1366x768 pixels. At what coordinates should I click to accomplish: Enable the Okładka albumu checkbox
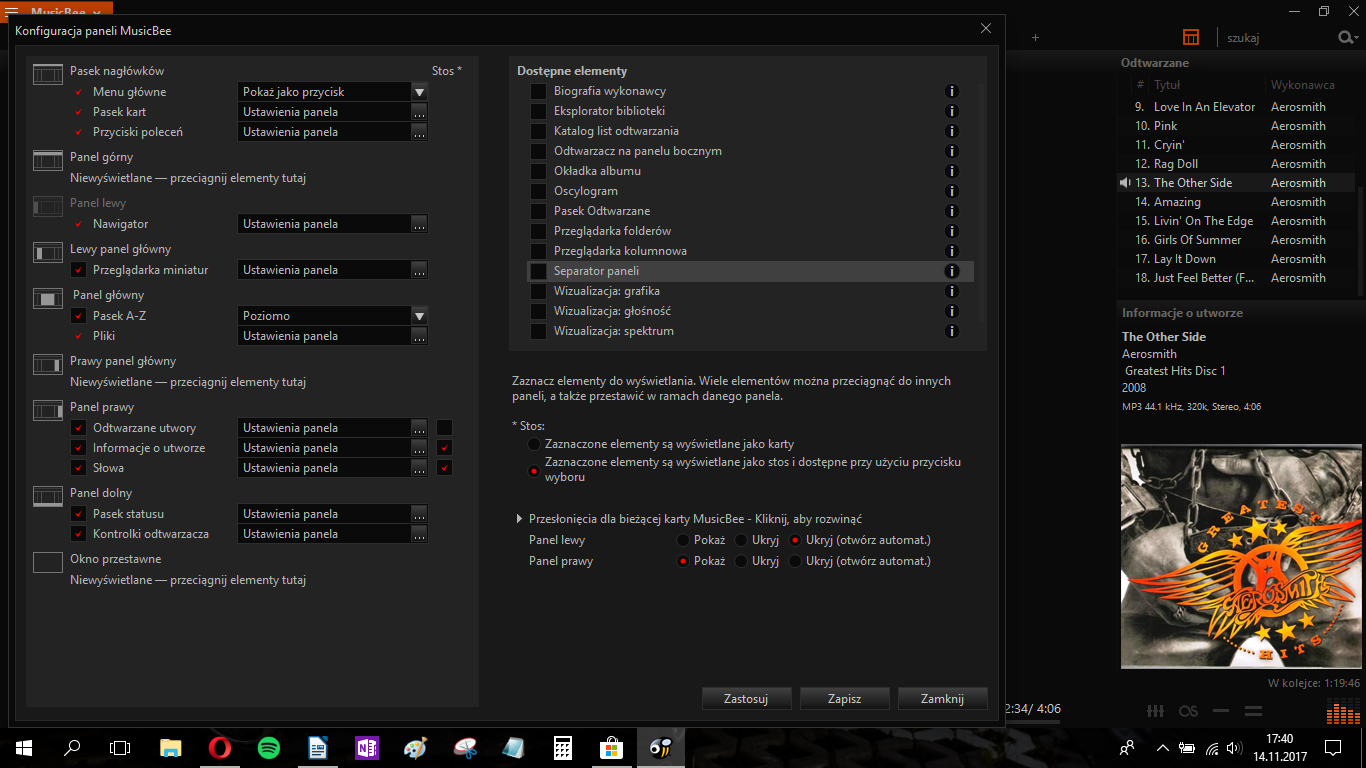(538, 171)
